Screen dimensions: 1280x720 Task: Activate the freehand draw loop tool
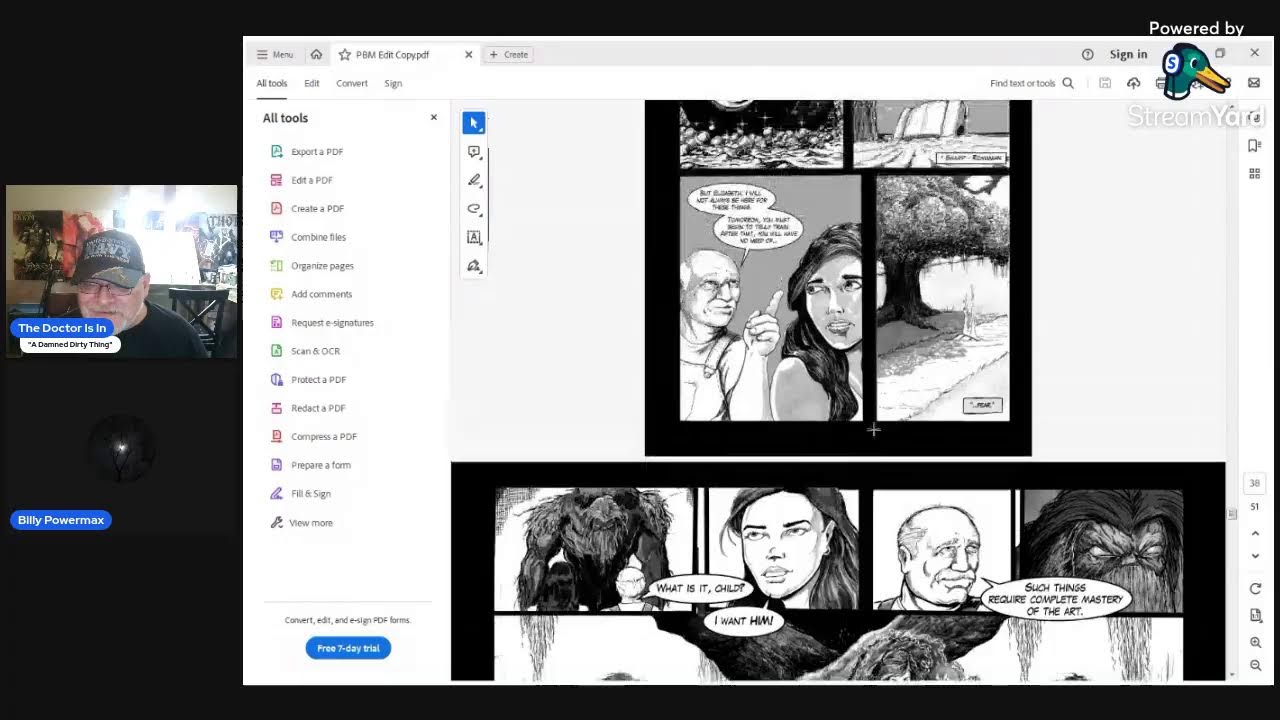click(x=474, y=209)
